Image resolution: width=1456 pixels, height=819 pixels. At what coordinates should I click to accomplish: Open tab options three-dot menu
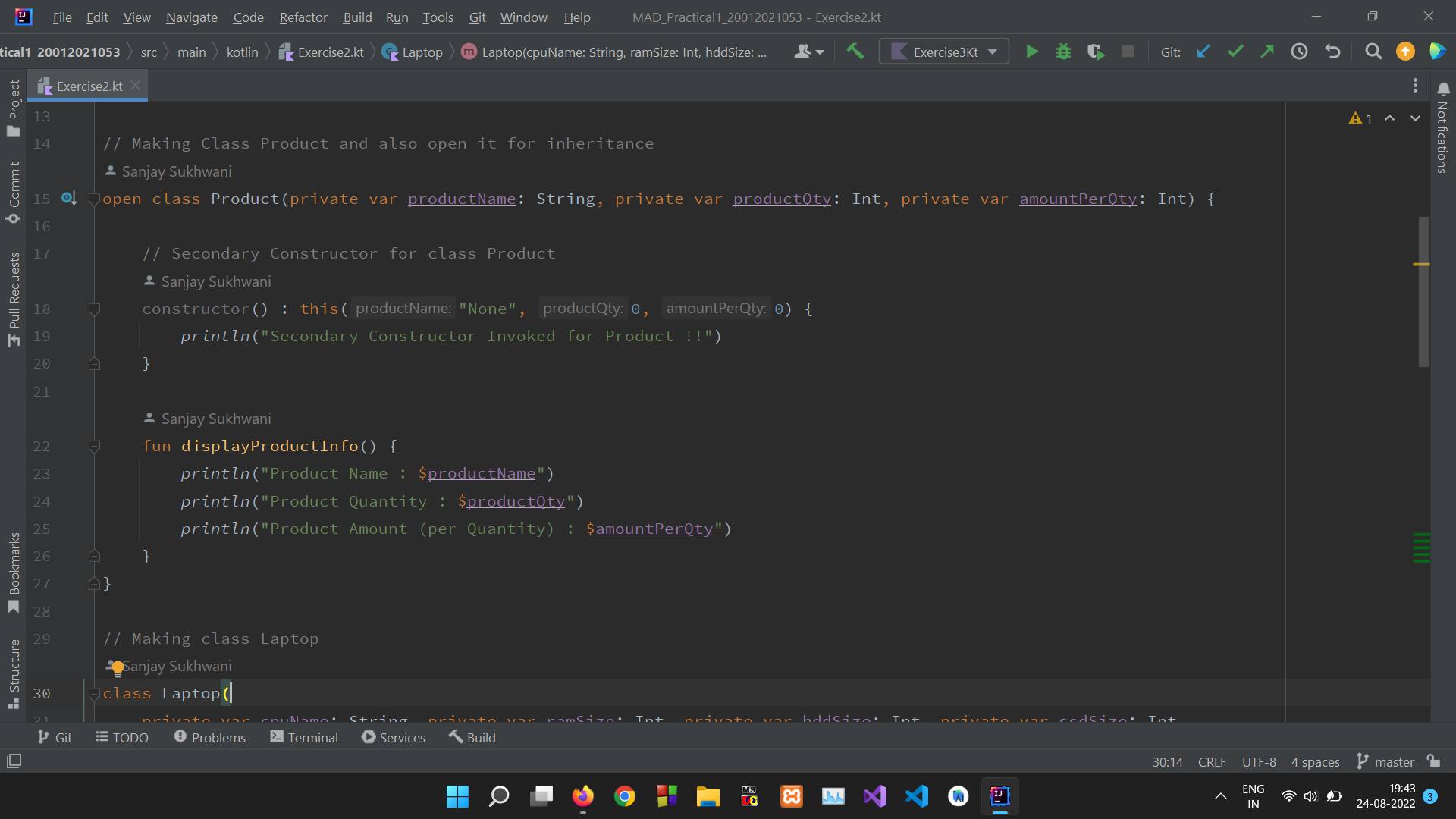pyautogui.click(x=1415, y=86)
